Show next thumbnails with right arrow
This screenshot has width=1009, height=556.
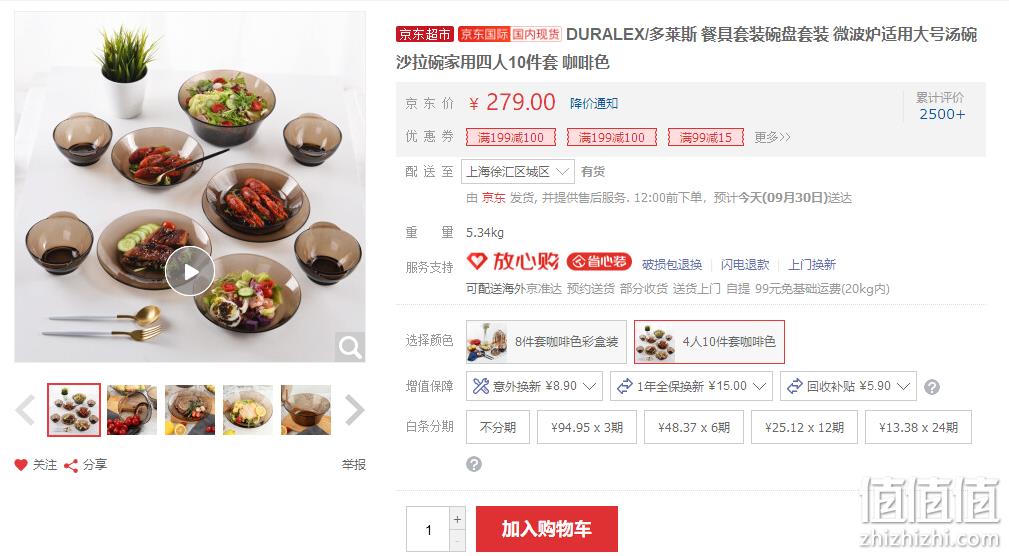[355, 410]
